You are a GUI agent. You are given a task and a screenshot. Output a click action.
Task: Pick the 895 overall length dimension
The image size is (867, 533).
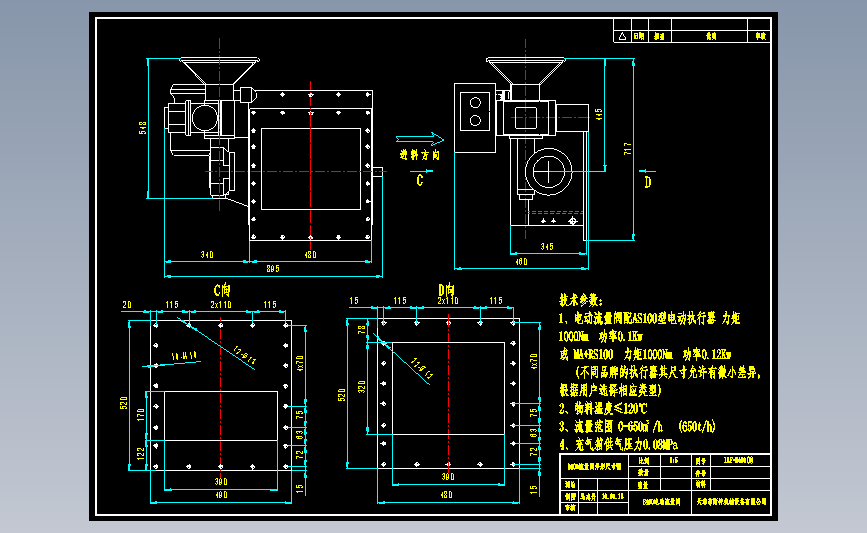tap(273, 269)
